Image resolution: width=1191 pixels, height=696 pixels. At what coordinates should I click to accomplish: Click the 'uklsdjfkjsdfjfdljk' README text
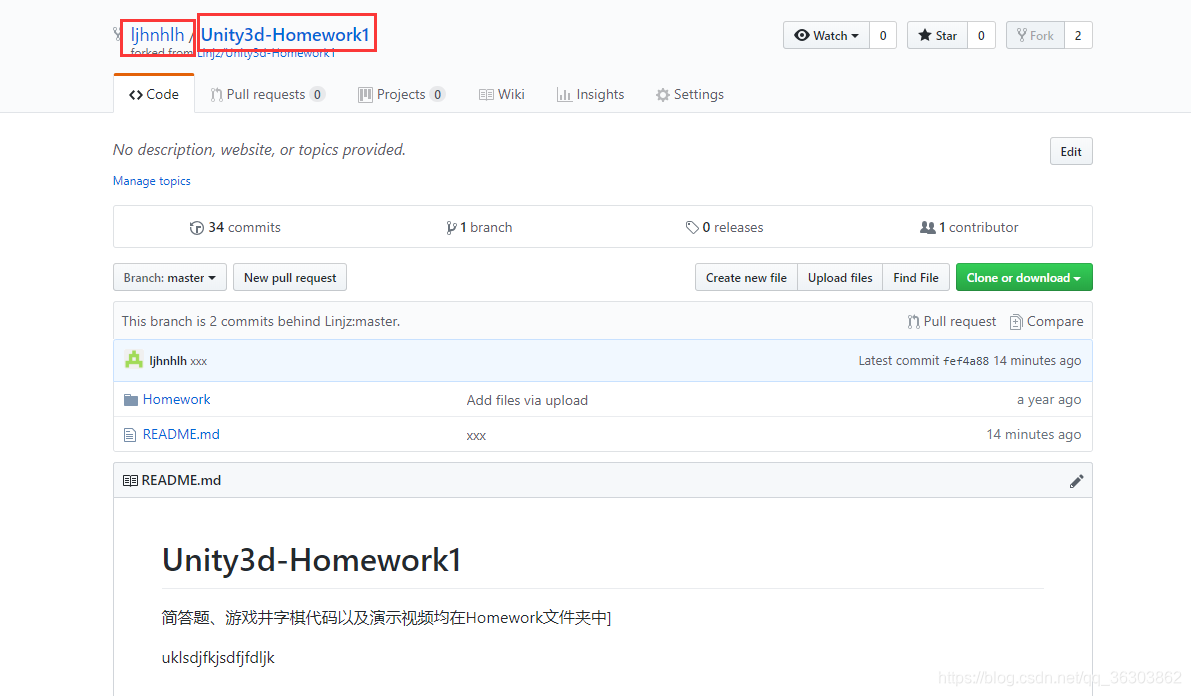[218, 657]
